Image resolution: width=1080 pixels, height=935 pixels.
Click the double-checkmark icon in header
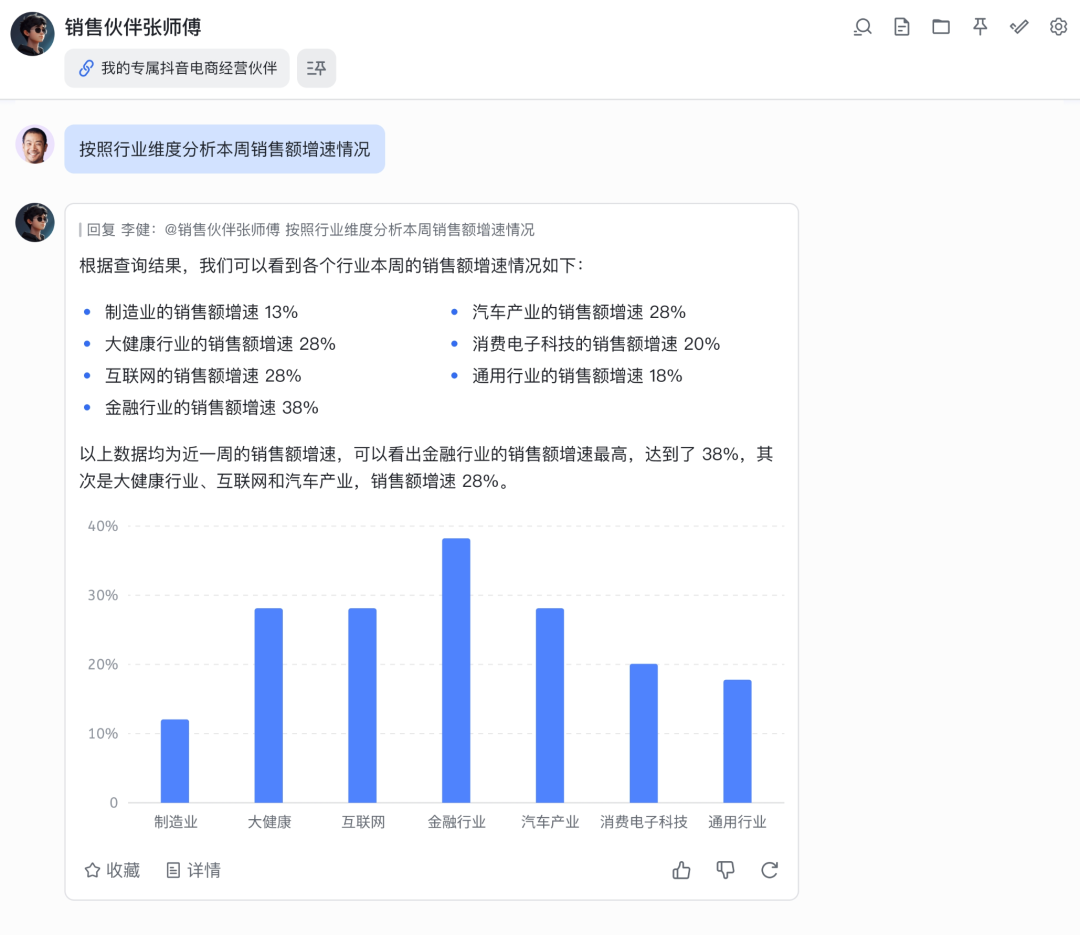(1019, 27)
